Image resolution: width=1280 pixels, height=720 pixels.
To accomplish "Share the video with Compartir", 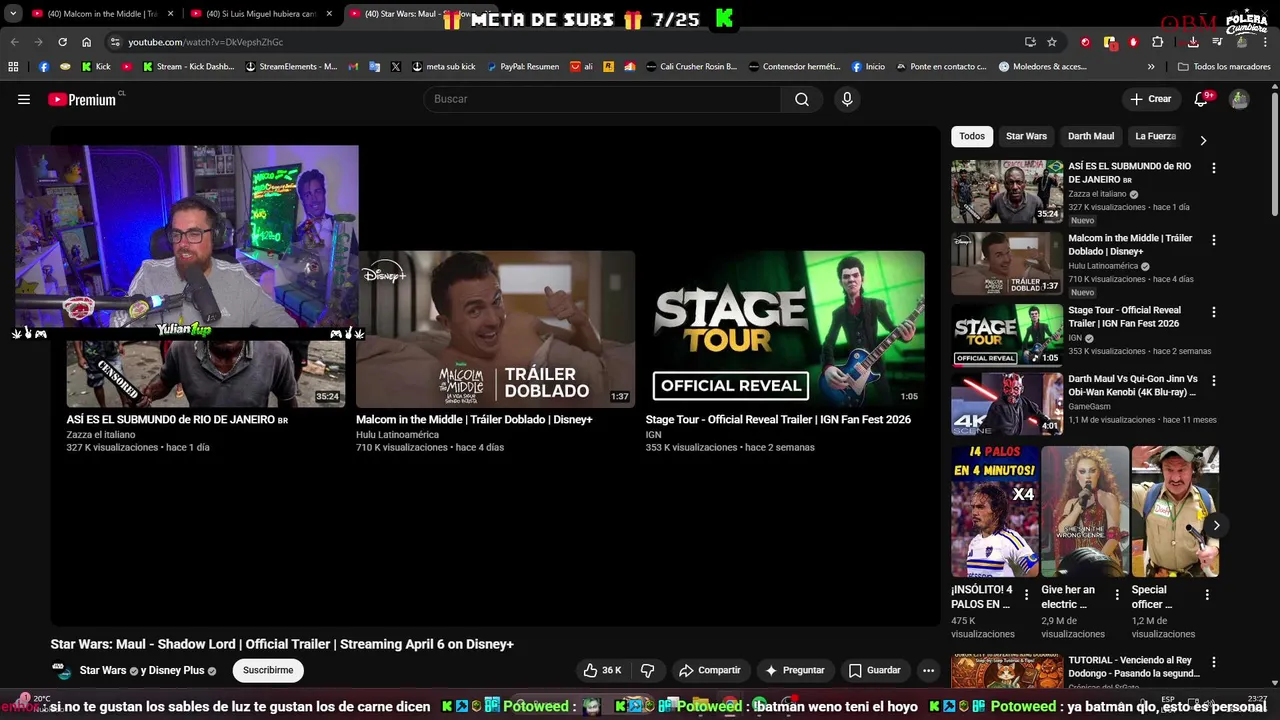I will point(710,670).
